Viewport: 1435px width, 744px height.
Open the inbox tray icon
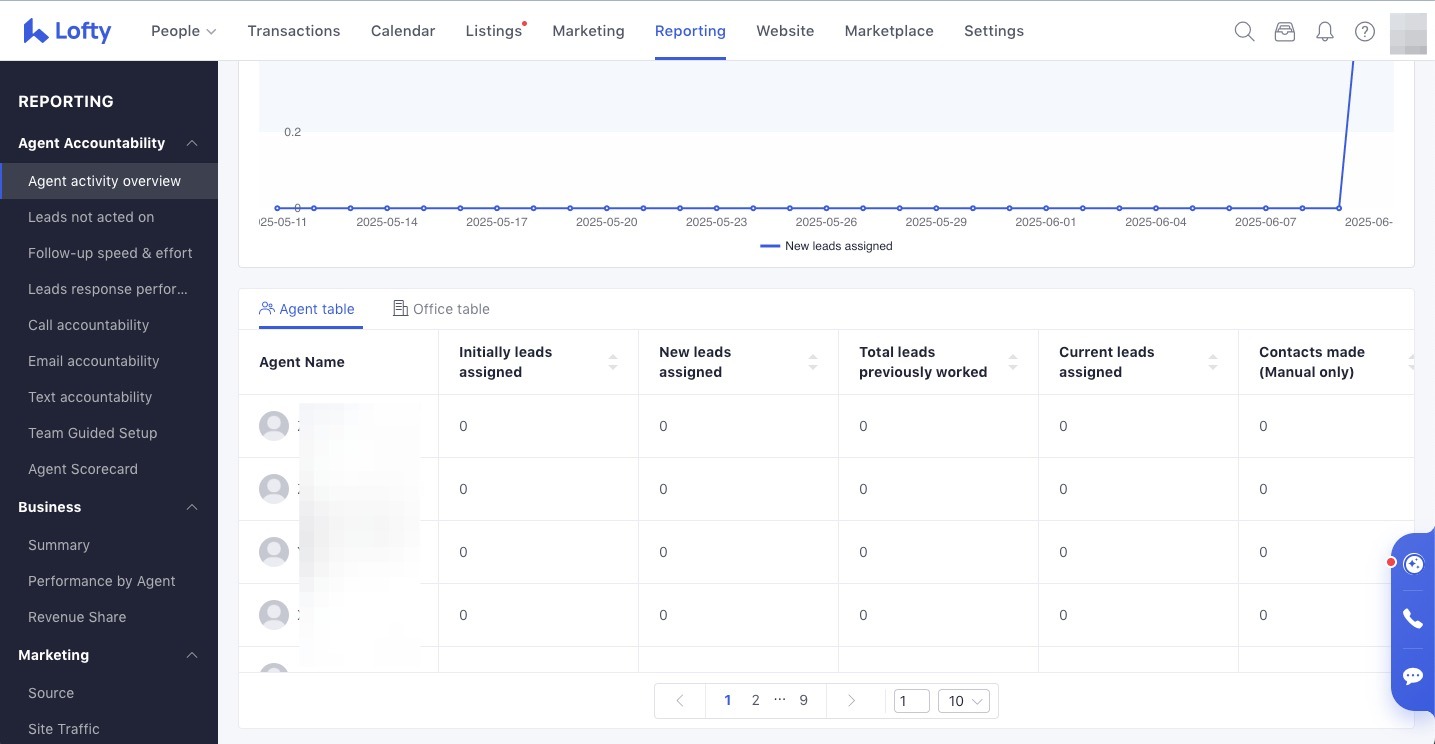(x=1285, y=31)
